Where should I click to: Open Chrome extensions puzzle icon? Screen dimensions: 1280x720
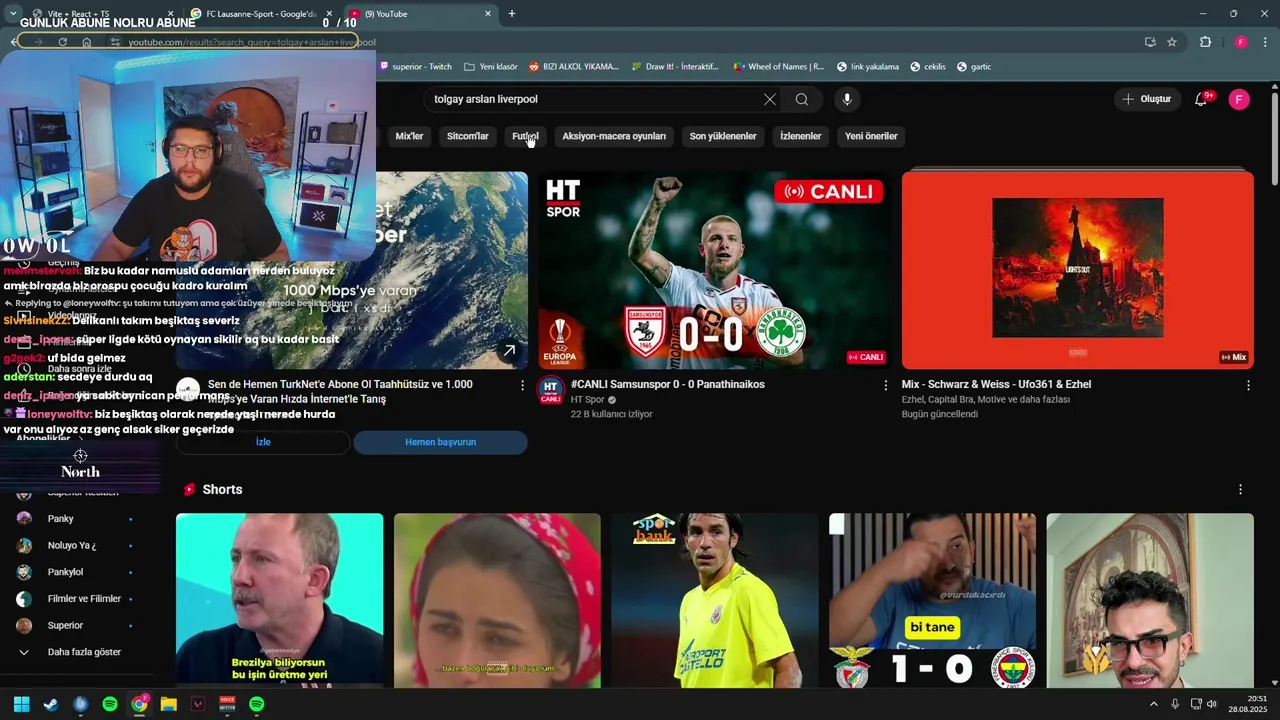pos(1206,42)
